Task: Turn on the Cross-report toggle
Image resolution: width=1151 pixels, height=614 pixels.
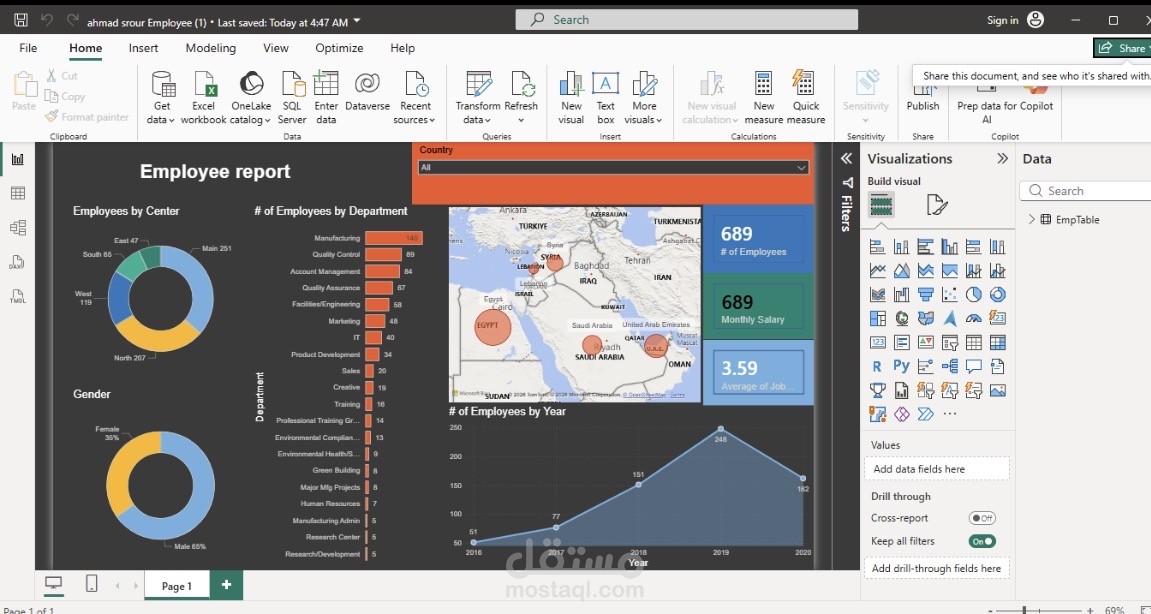Action: pos(982,519)
